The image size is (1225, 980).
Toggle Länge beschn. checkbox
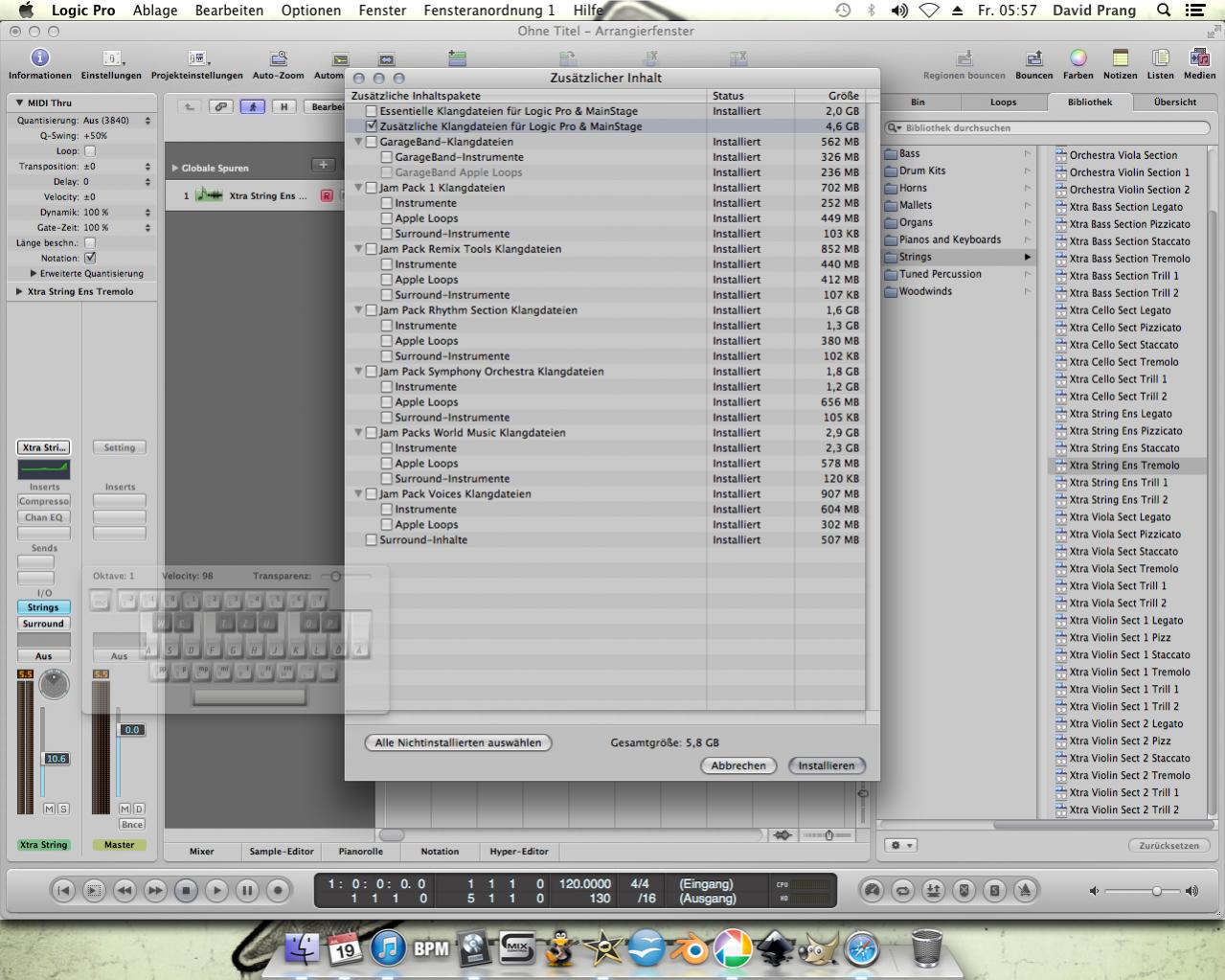tap(90, 242)
